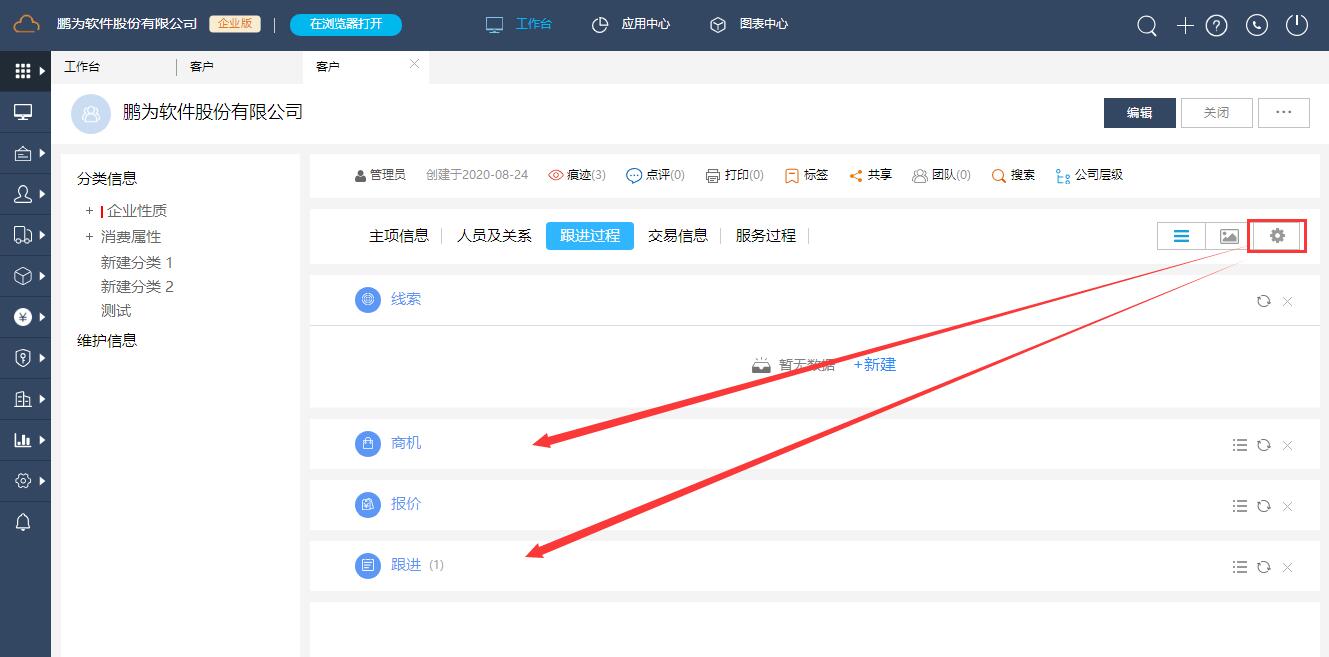The width and height of the screenshot is (1329, 657).
Task: Expand the app grid menu in sidebar
Action: tap(24, 71)
